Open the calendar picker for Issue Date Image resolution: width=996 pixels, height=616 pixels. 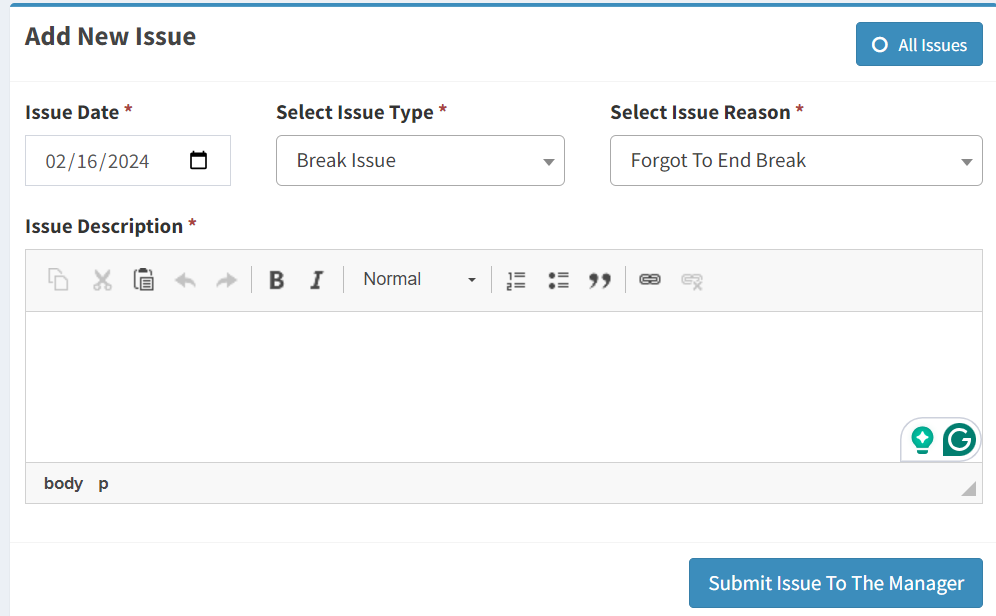[199, 160]
